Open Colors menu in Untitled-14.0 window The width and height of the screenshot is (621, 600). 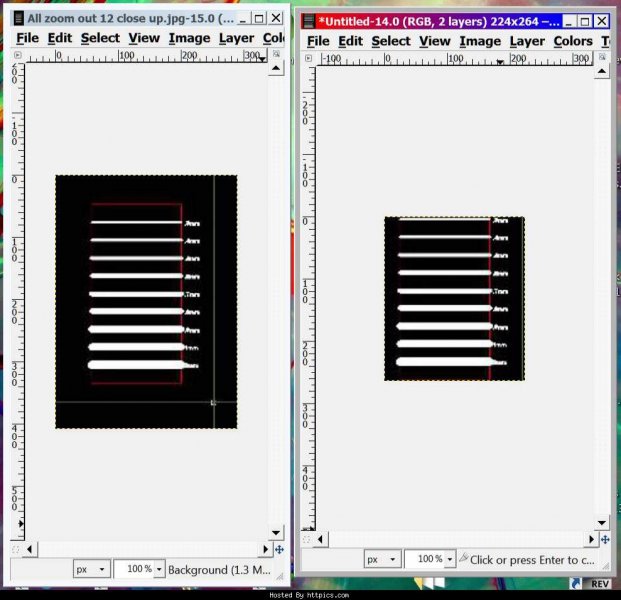click(573, 41)
